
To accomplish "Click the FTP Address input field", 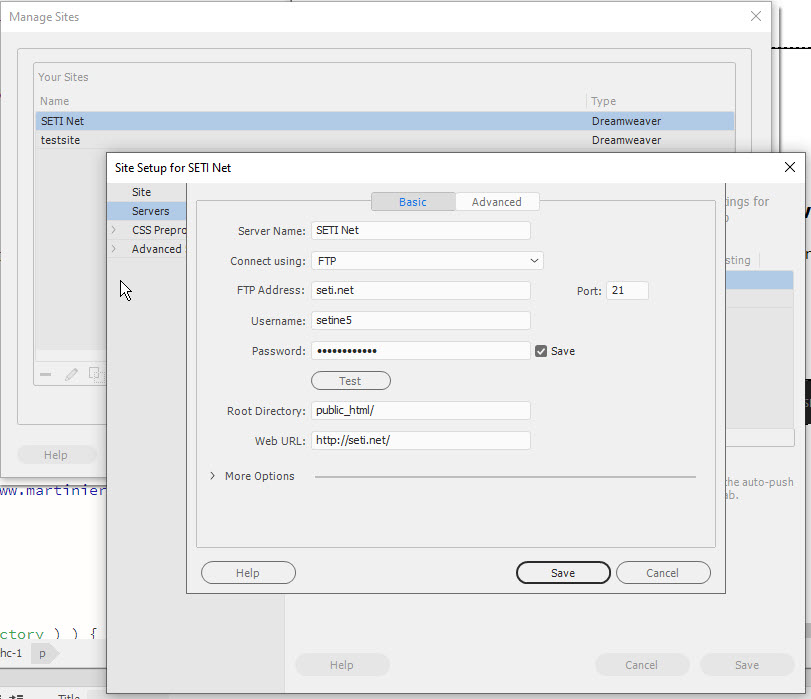I will pos(420,291).
